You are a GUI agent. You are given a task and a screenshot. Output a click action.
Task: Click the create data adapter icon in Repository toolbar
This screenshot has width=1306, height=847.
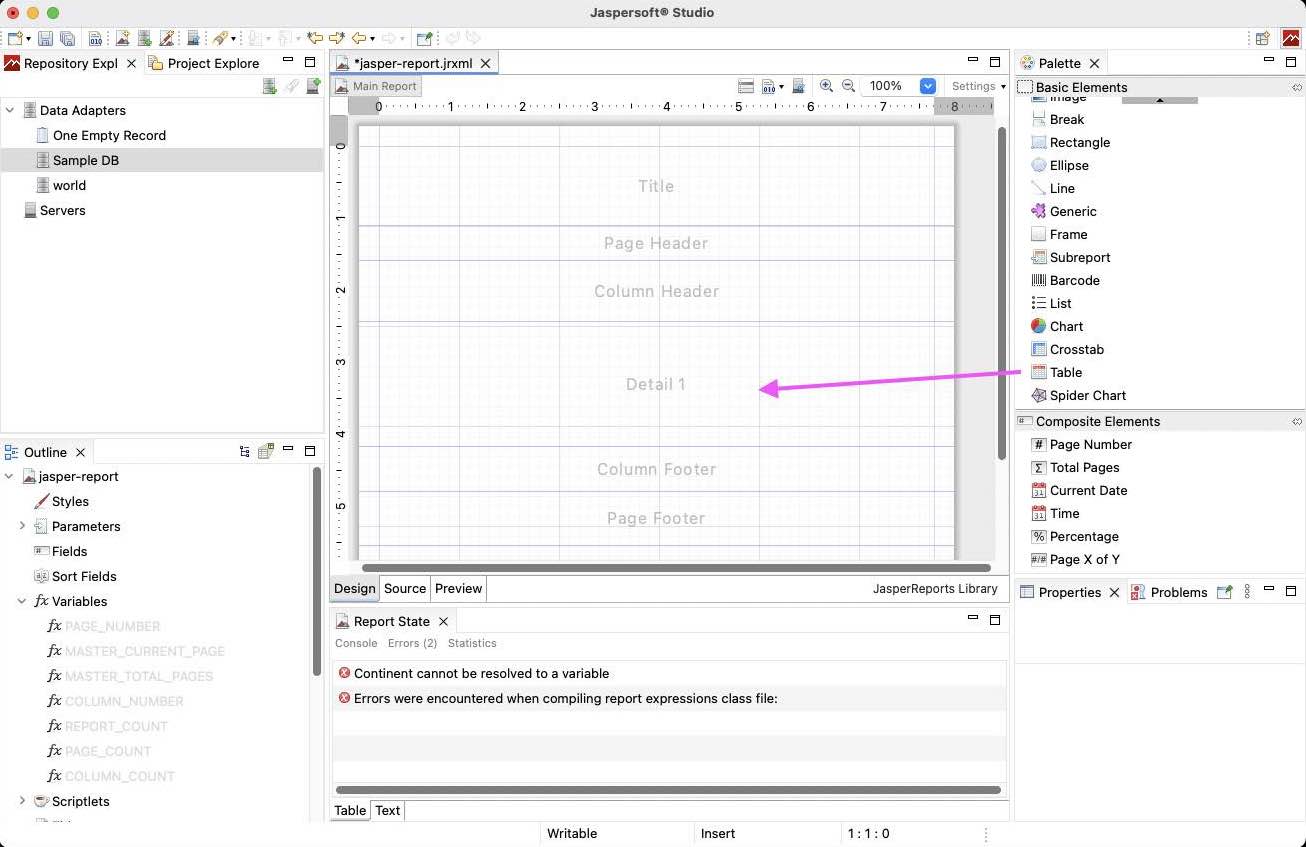[x=269, y=87]
